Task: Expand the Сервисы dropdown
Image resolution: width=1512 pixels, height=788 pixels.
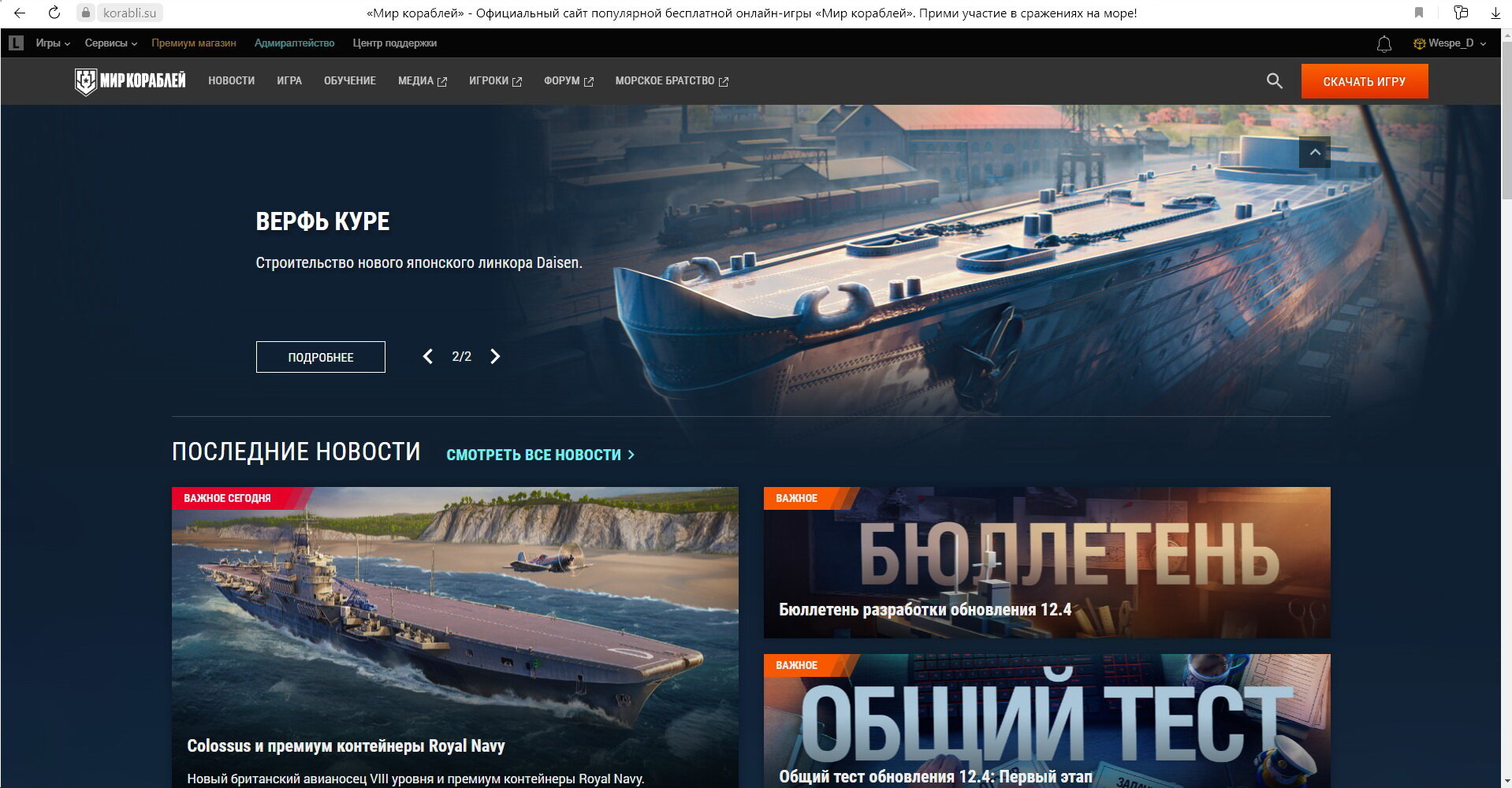Action: (x=110, y=43)
